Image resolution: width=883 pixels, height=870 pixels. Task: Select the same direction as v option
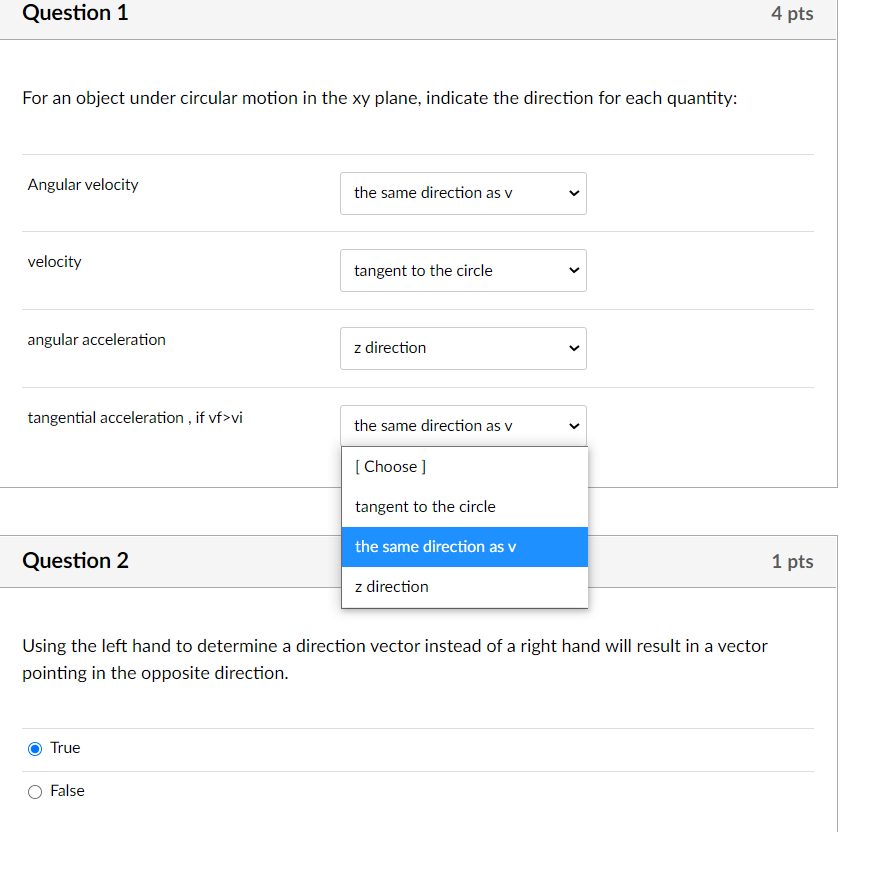[x=434, y=546]
